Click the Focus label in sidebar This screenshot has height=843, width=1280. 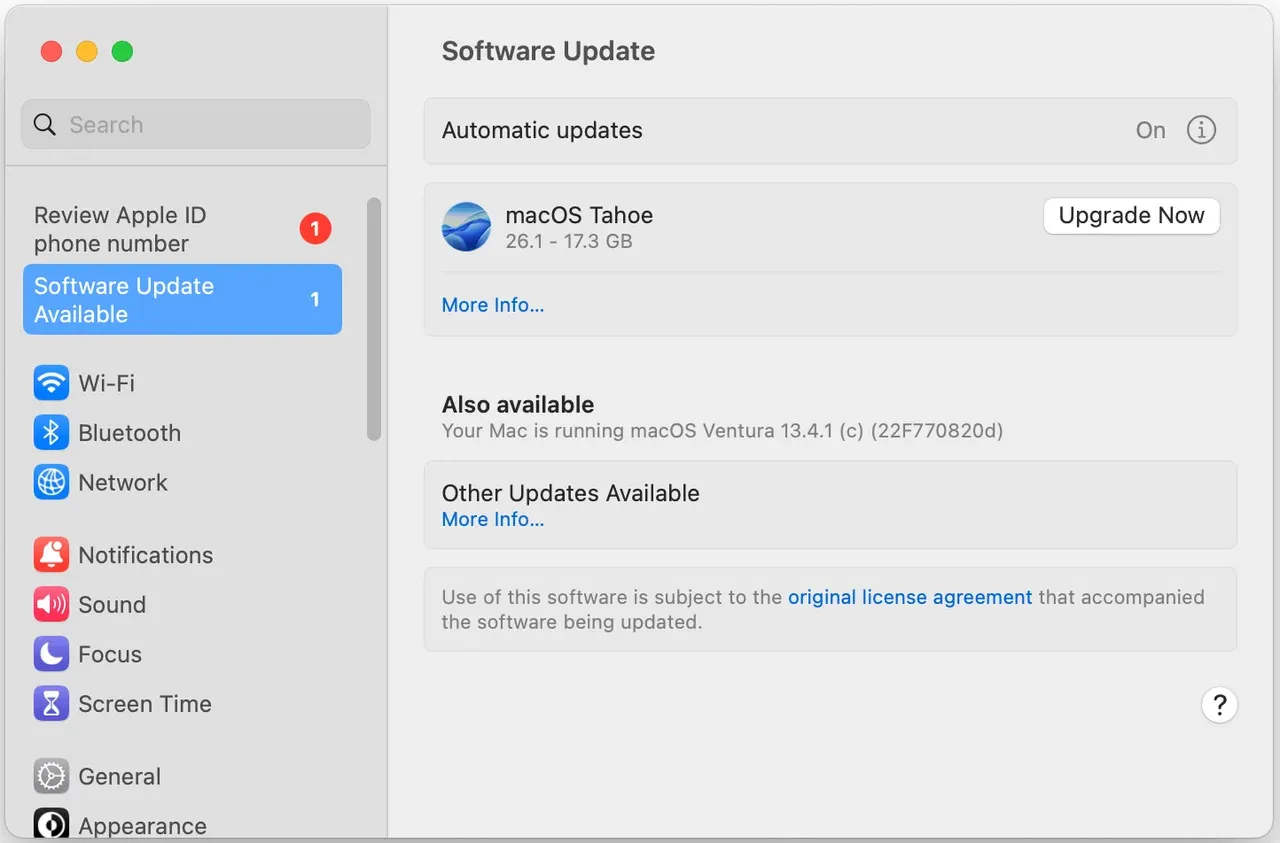(110, 654)
